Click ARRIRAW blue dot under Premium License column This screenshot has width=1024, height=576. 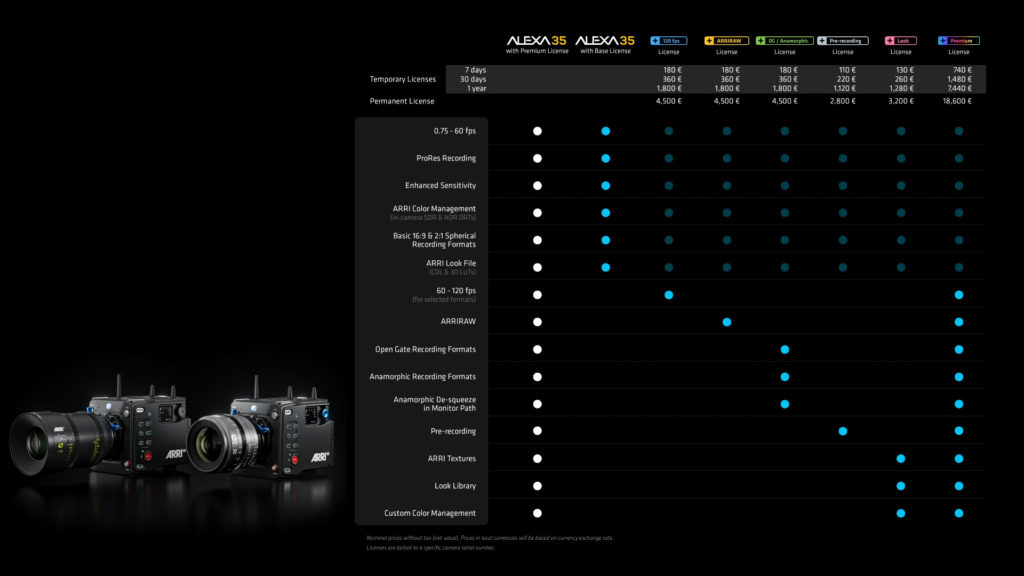959,322
